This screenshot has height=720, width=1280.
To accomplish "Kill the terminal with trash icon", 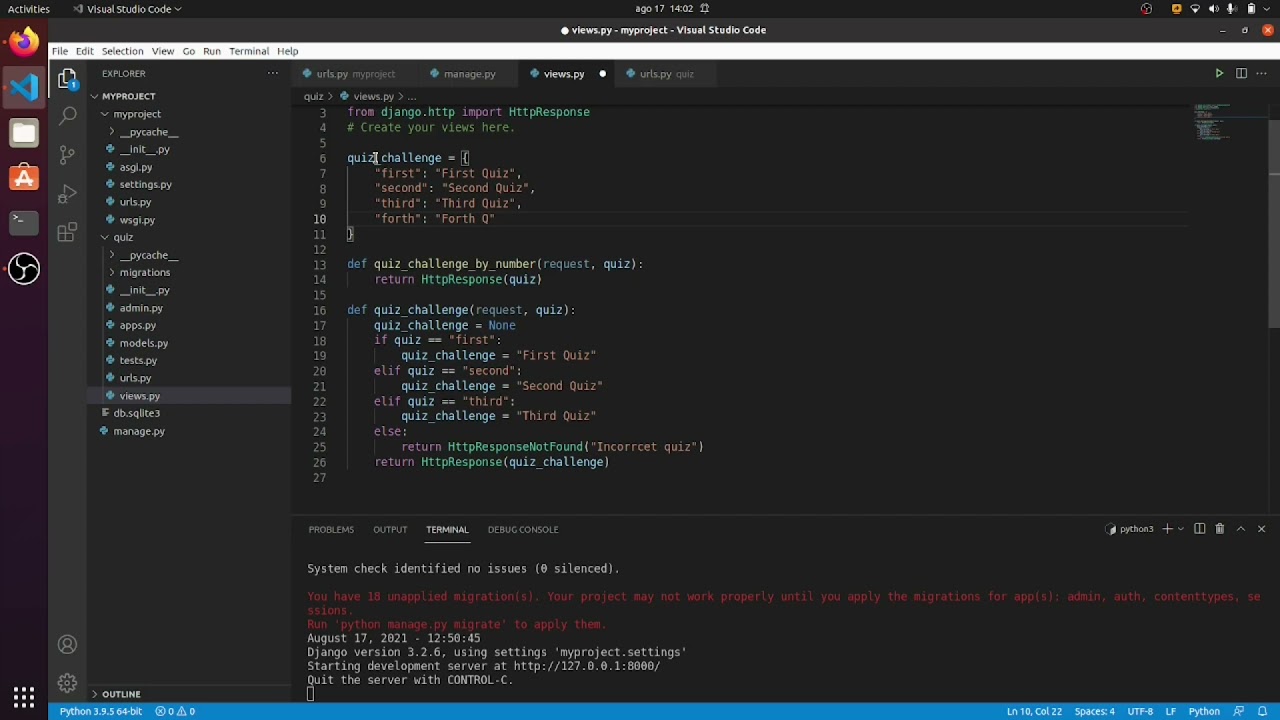I will [1220, 529].
